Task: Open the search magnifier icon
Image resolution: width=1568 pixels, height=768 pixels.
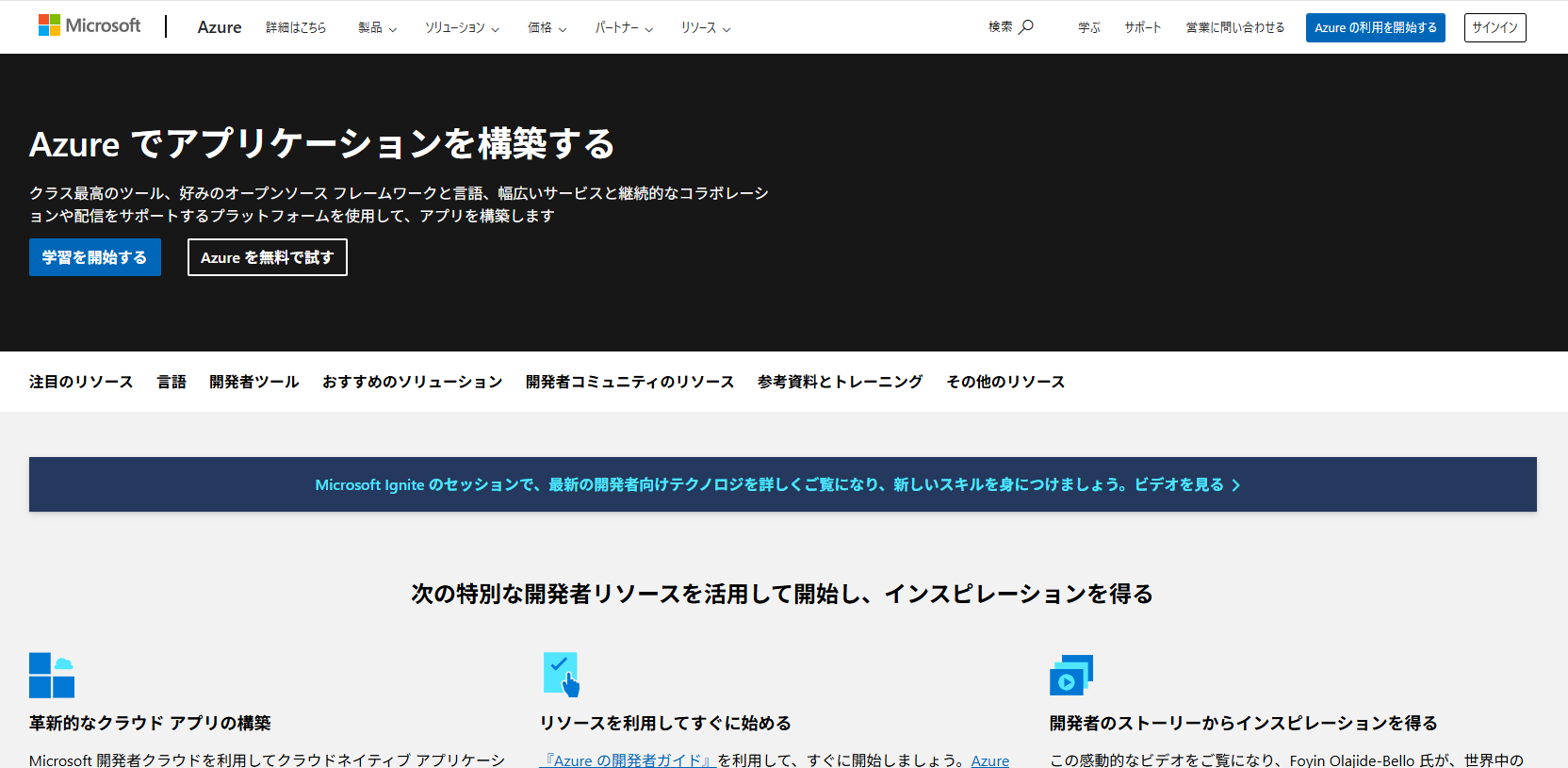Action: pos(1026,26)
